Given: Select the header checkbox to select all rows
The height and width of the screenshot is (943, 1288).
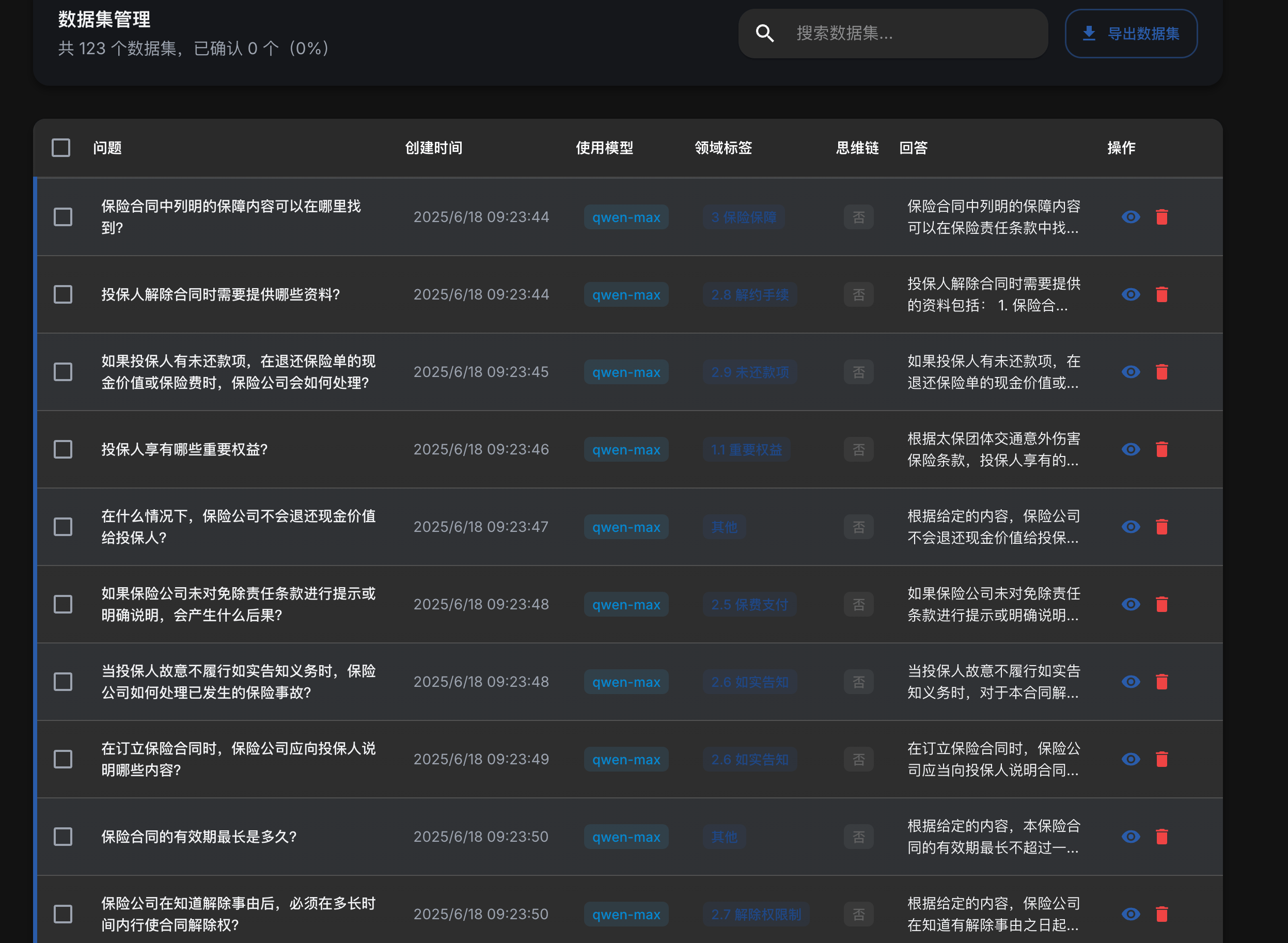Looking at the screenshot, I should 60,147.
